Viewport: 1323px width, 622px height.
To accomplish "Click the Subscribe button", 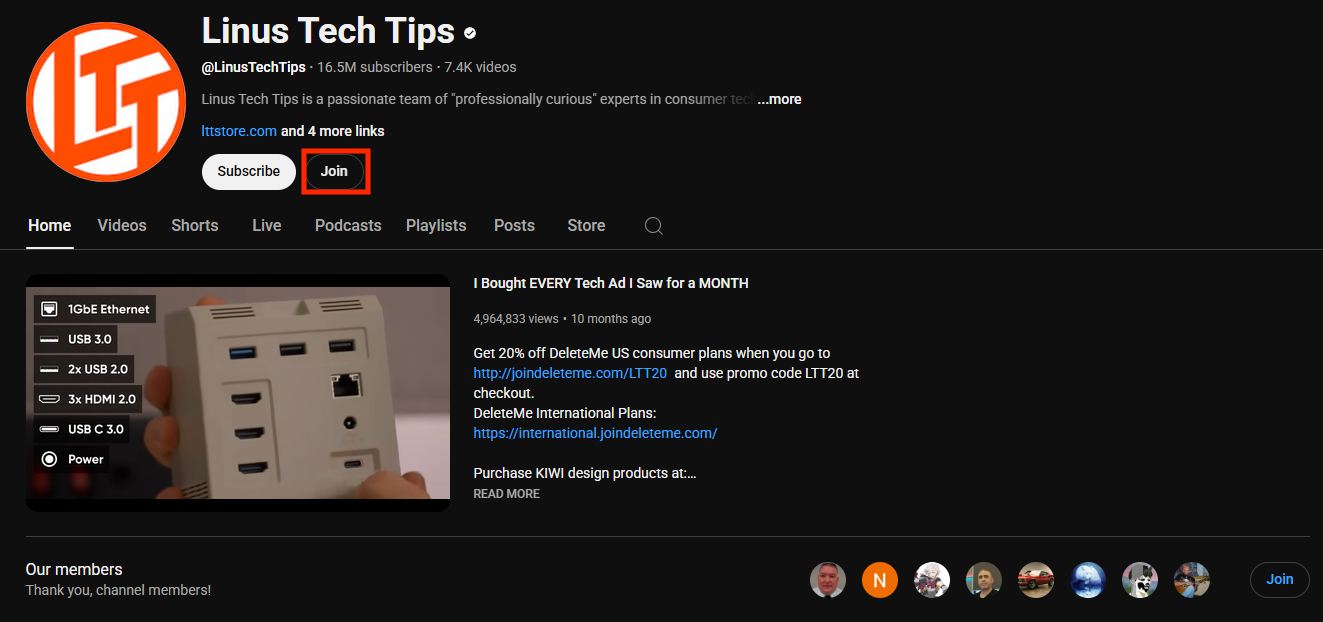I will 248,171.
